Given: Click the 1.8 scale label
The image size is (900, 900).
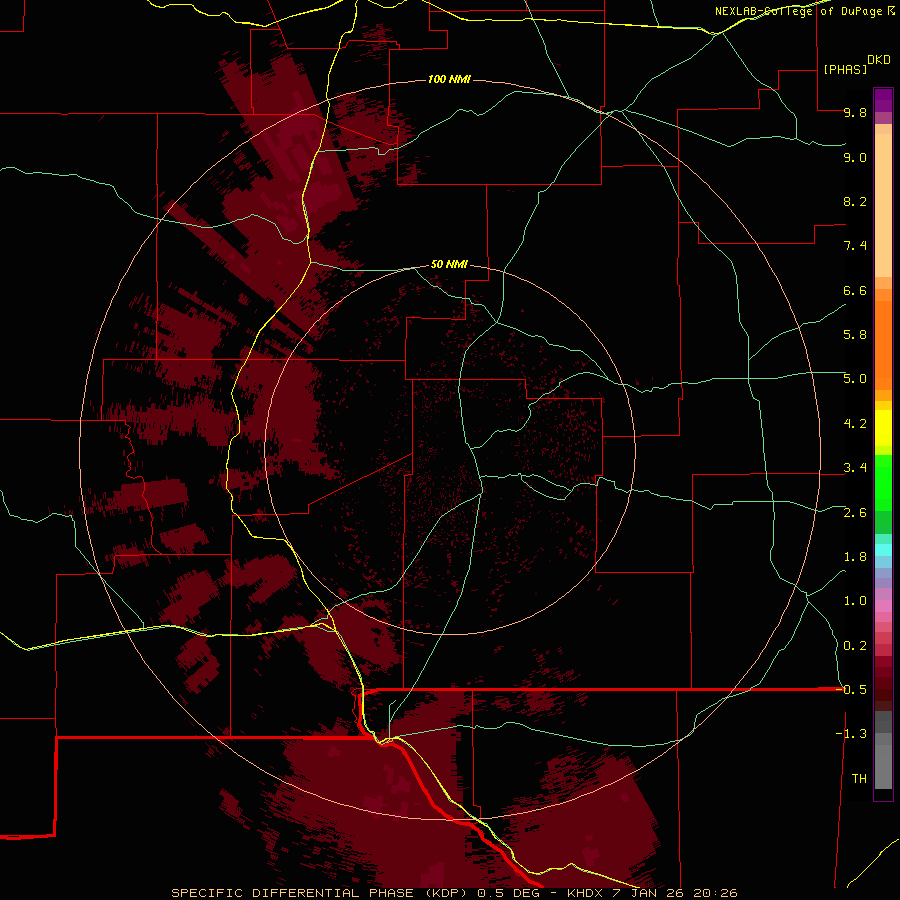Looking at the screenshot, I should [x=855, y=557].
